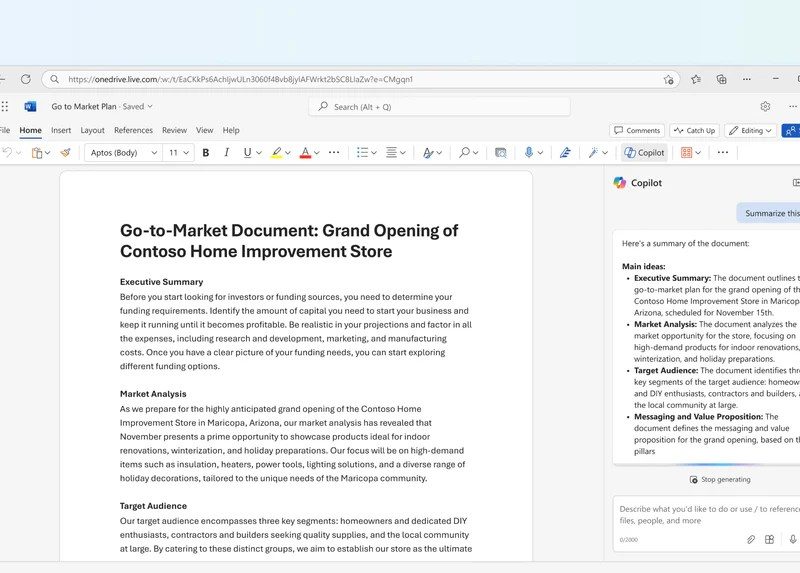Apply yellow text highlight color

277,153
